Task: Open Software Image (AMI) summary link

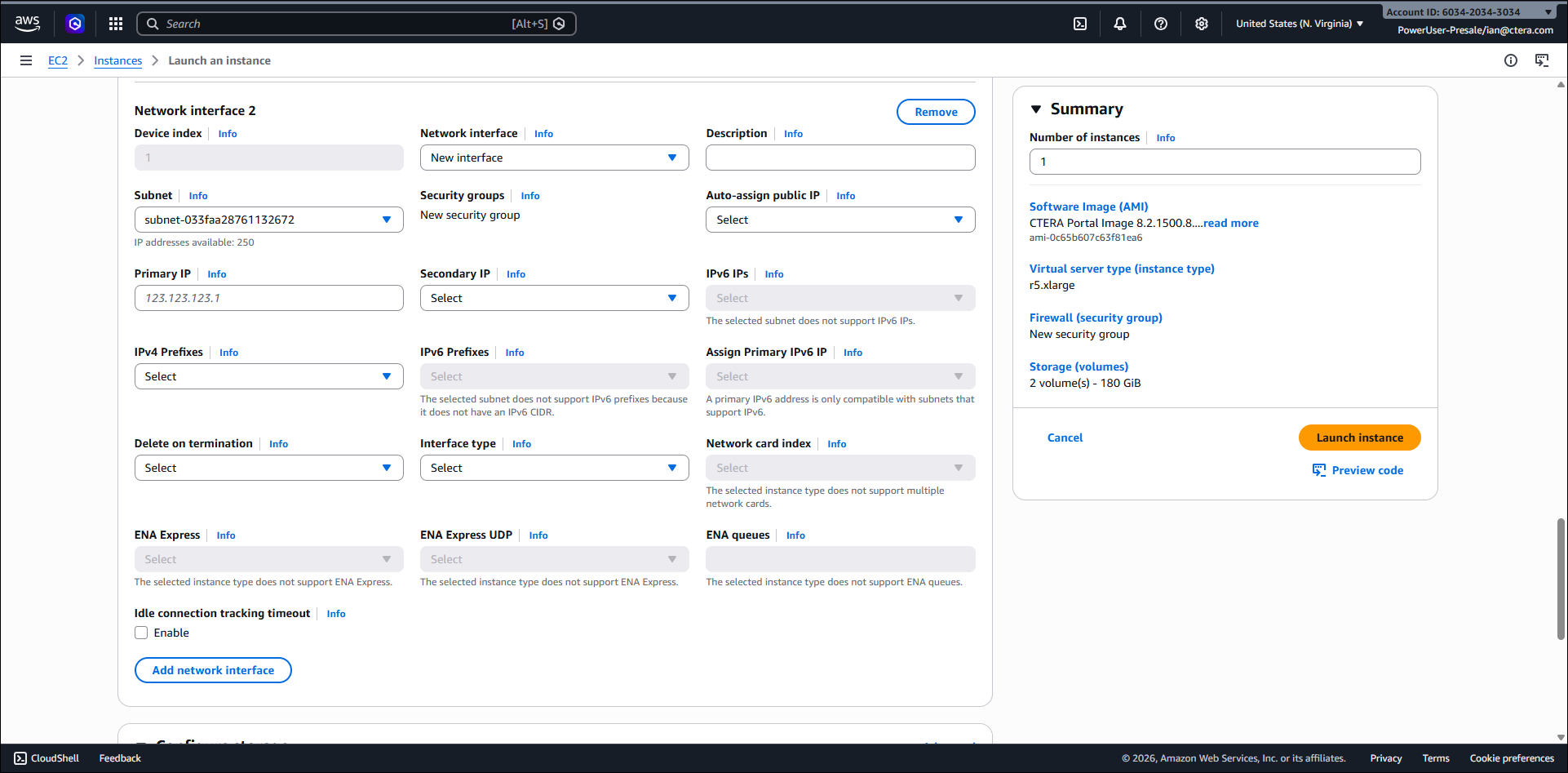Action: [x=1088, y=207]
